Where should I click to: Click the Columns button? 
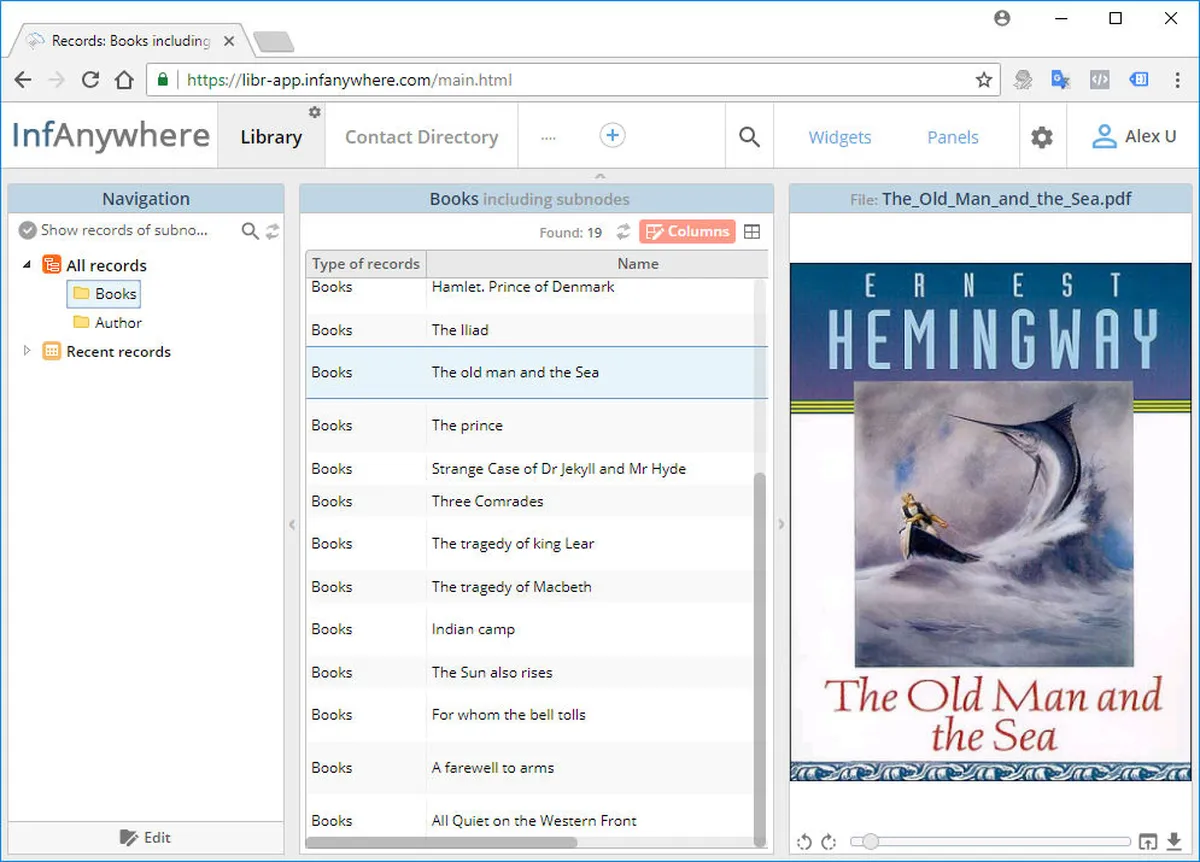(687, 232)
